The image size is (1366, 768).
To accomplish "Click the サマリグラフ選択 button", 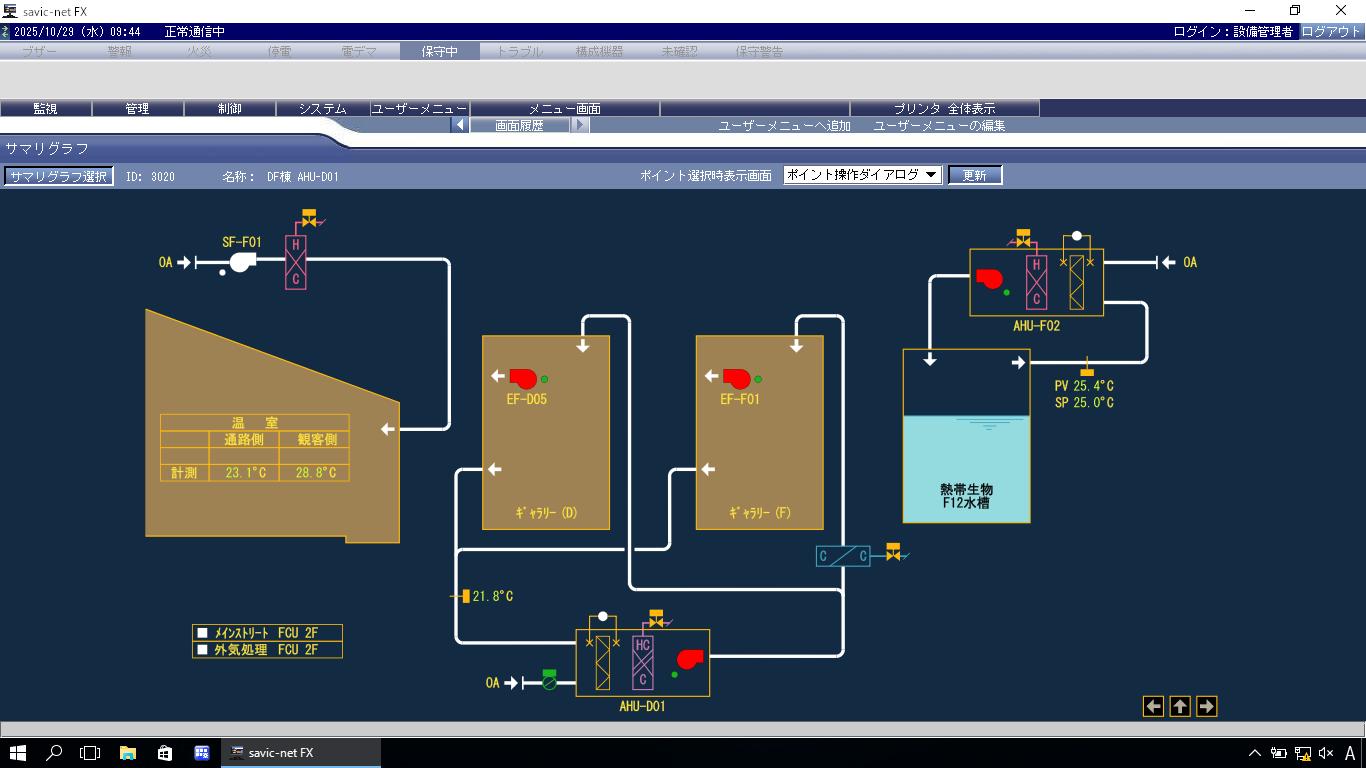I will pos(58,176).
